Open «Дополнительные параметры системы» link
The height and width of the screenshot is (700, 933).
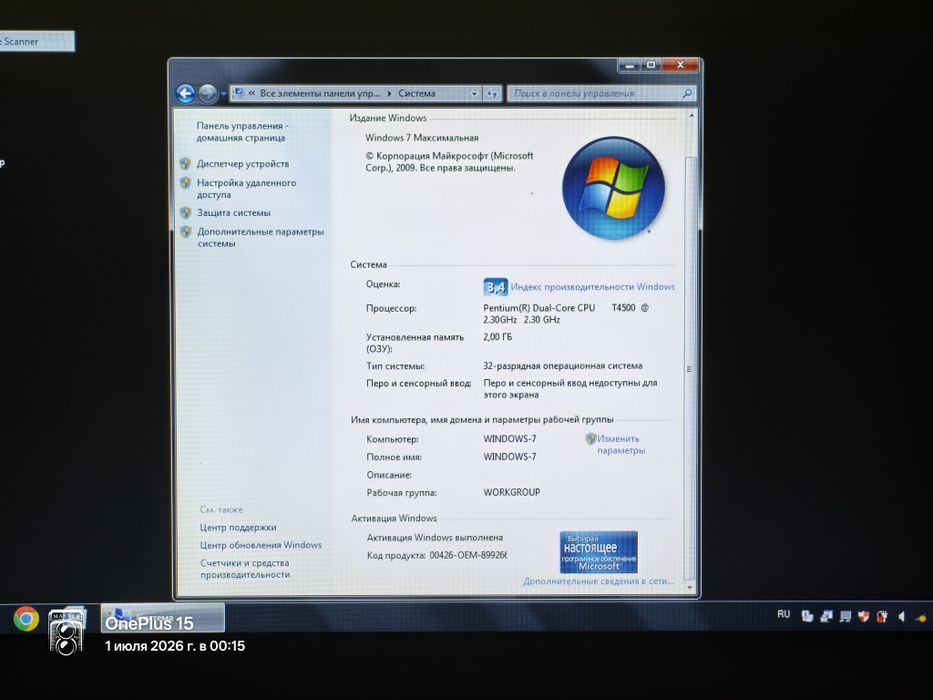pos(261,238)
